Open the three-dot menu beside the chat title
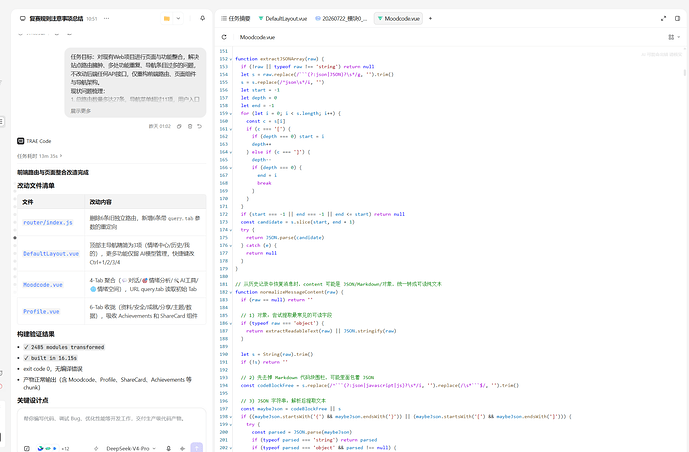 point(106,18)
